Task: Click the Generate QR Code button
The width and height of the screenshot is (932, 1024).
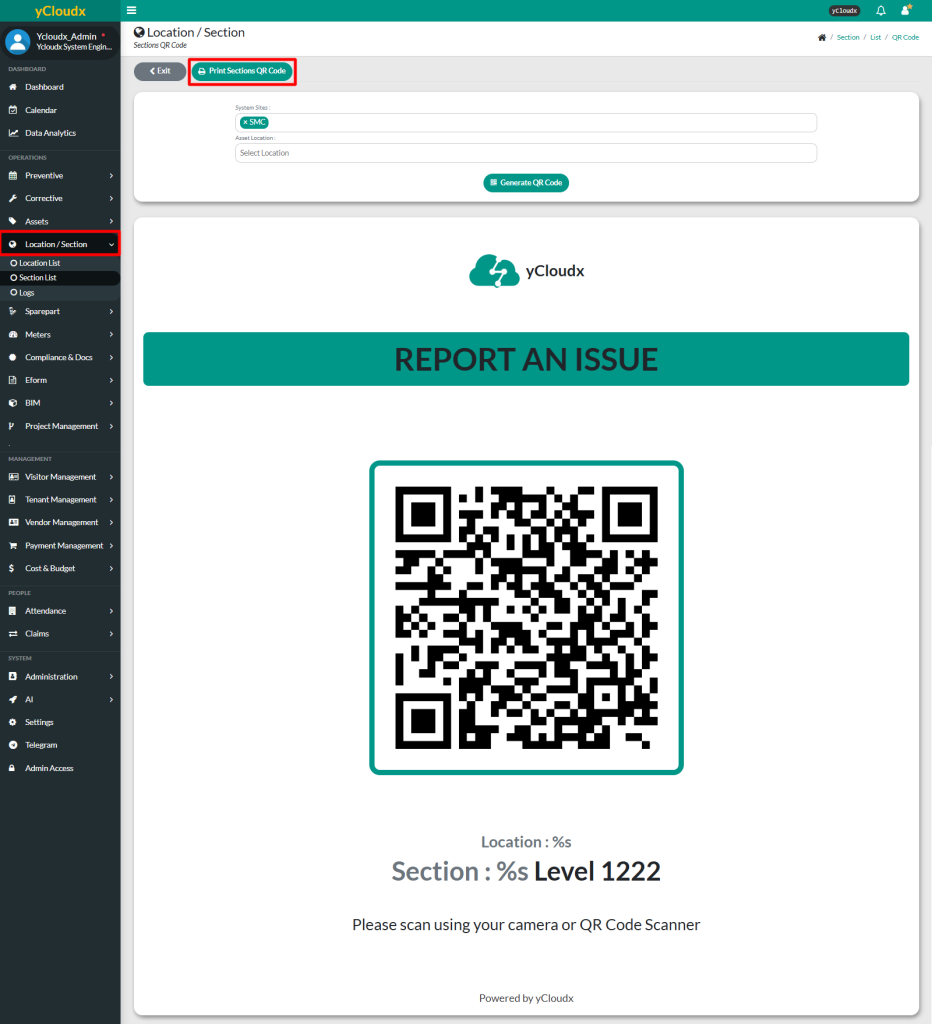Action: click(526, 183)
